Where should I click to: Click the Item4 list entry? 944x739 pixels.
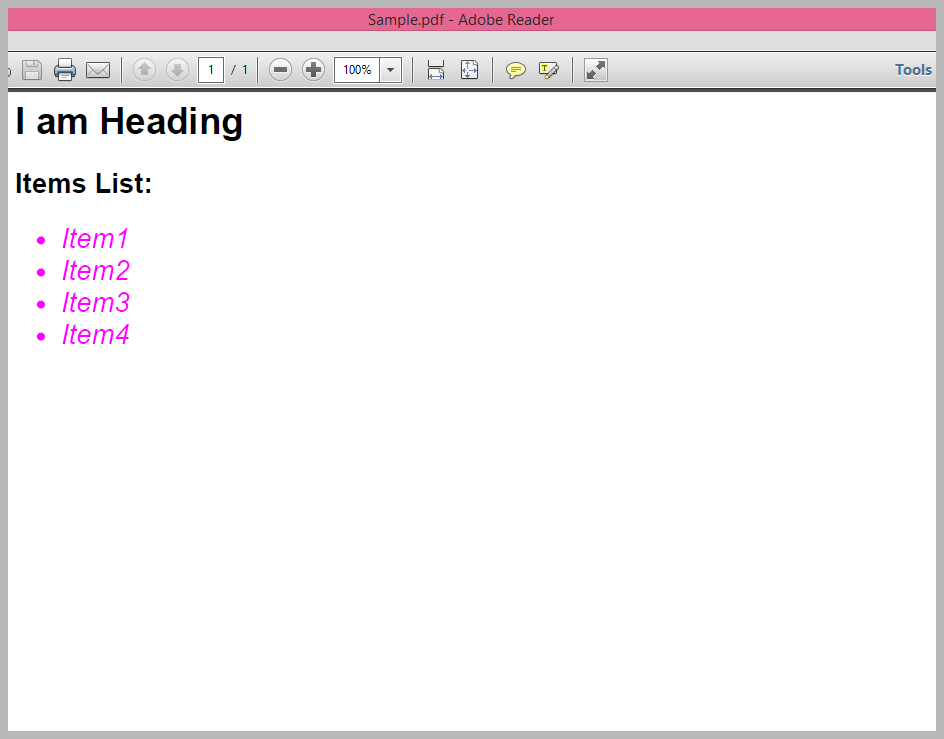[96, 335]
